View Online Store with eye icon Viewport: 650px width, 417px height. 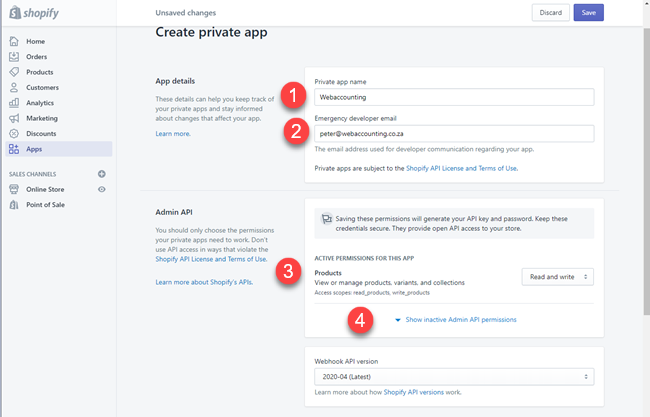[102, 189]
